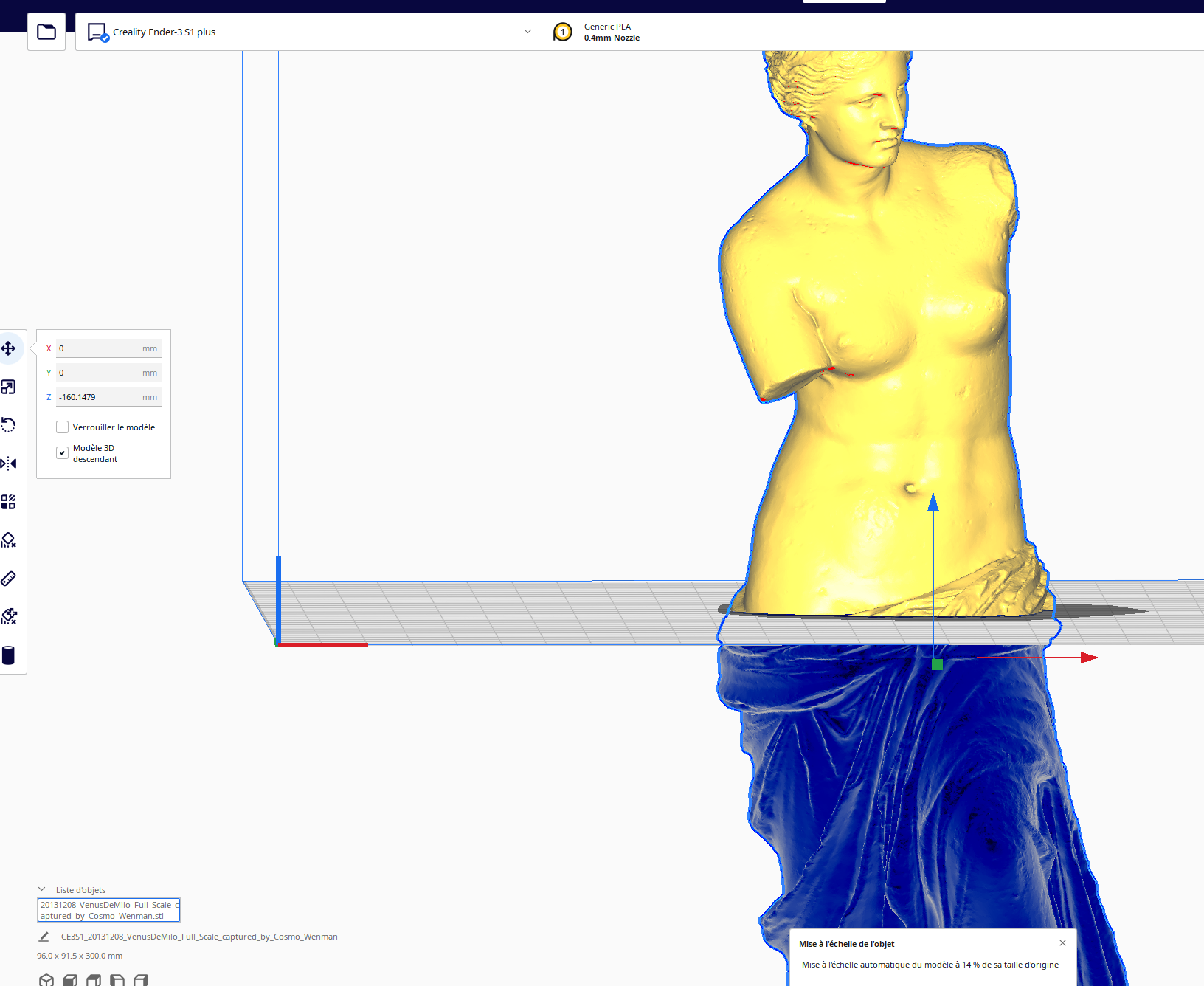Select the support blocker tool
The height and width of the screenshot is (986, 1204).
tap(9, 540)
